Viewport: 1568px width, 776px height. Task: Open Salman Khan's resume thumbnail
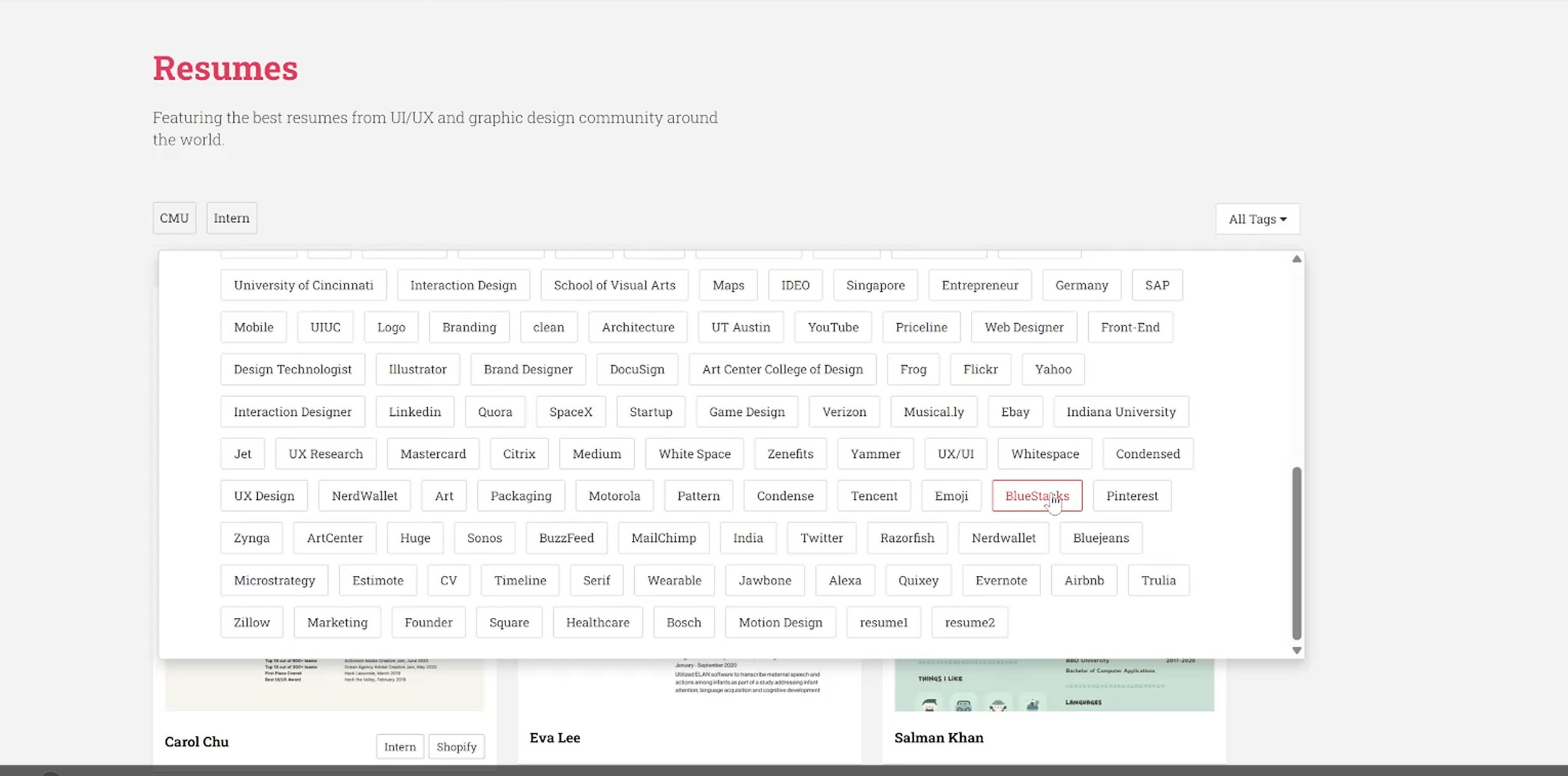(1054, 685)
